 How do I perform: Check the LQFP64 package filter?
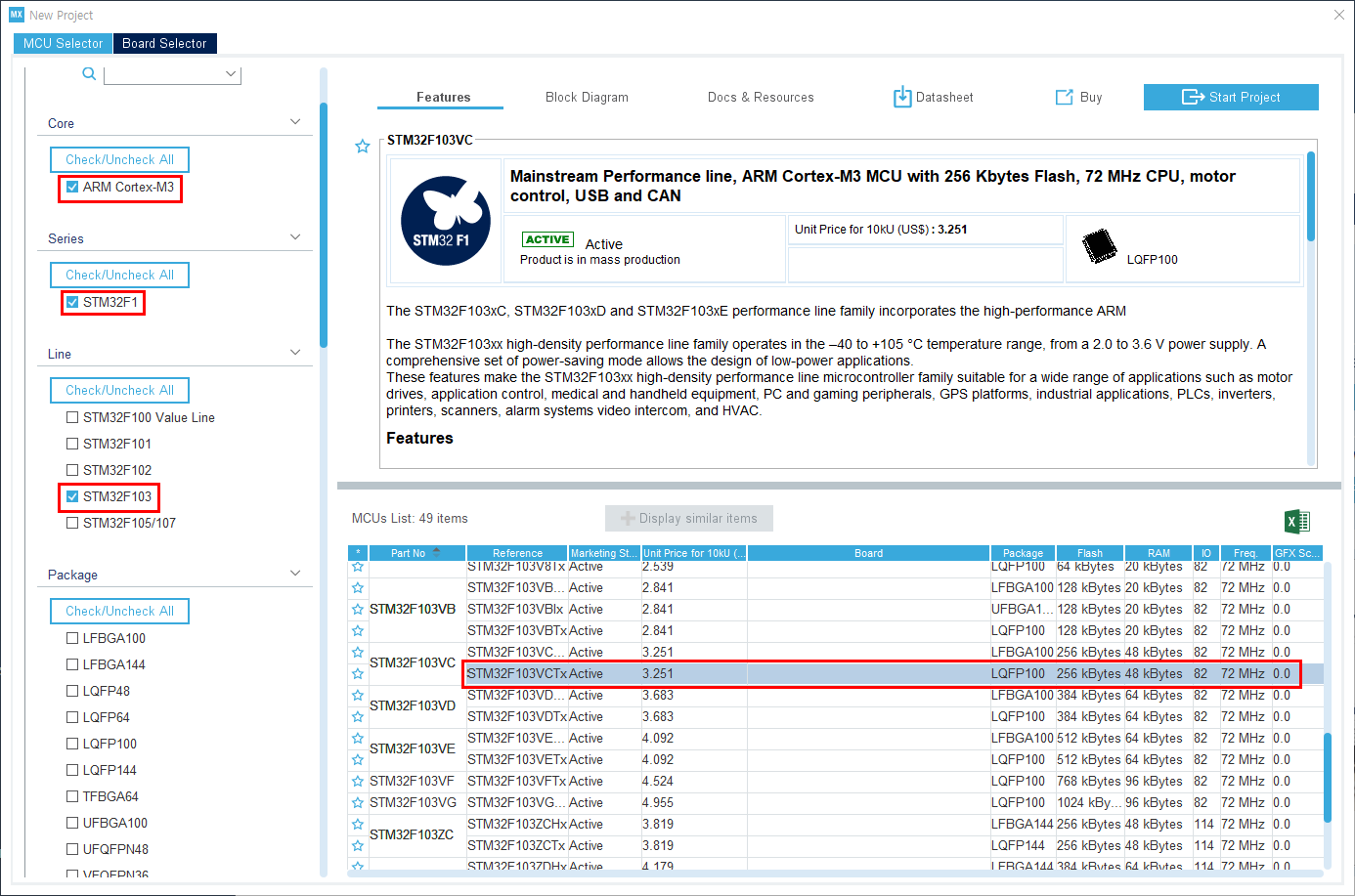[x=72, y=717]
